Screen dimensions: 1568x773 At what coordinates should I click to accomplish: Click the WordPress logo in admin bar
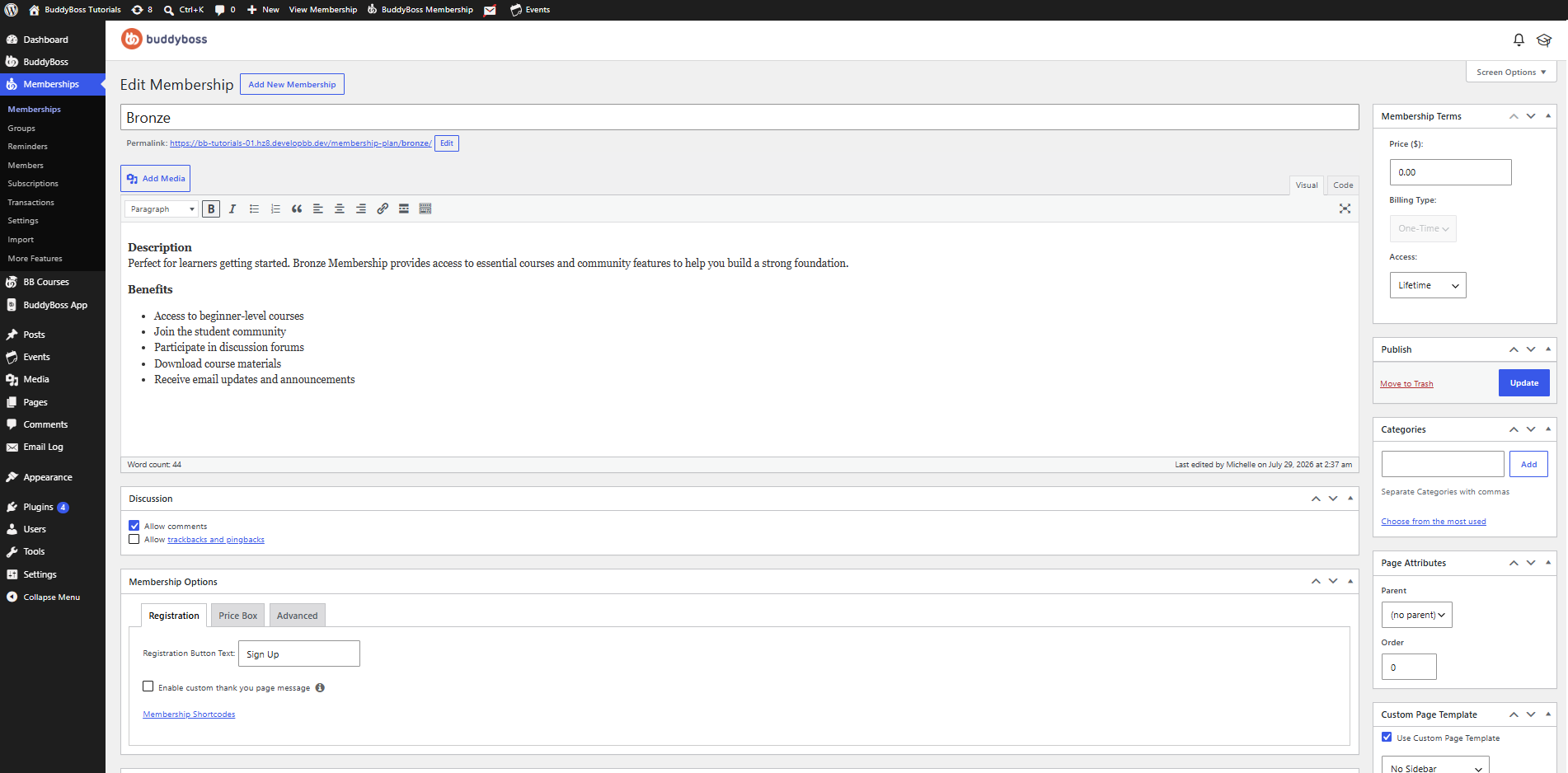tap(12, 10)
